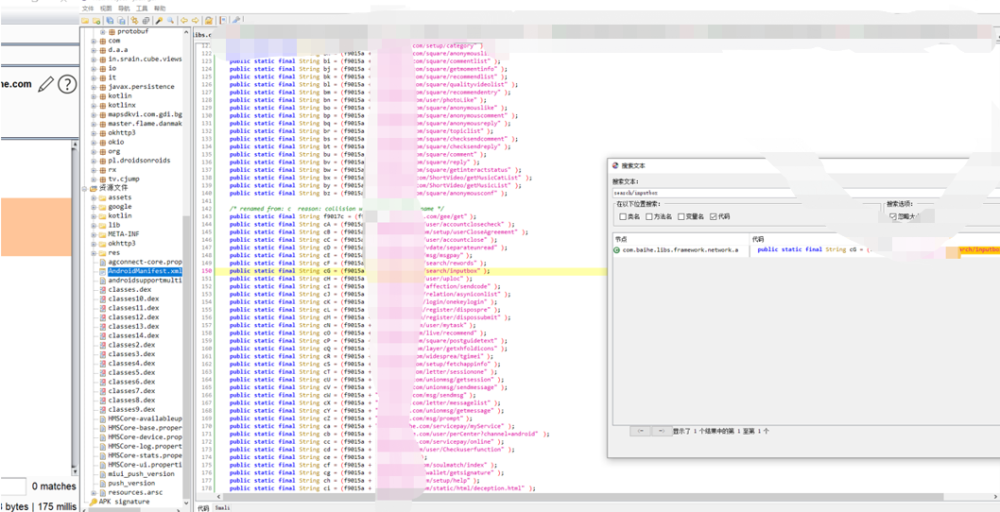Toggle the 方法名 method name checkbox
Image resolution: width=1000 pixels, height=512 pixels.
click(x=650, y=216)
